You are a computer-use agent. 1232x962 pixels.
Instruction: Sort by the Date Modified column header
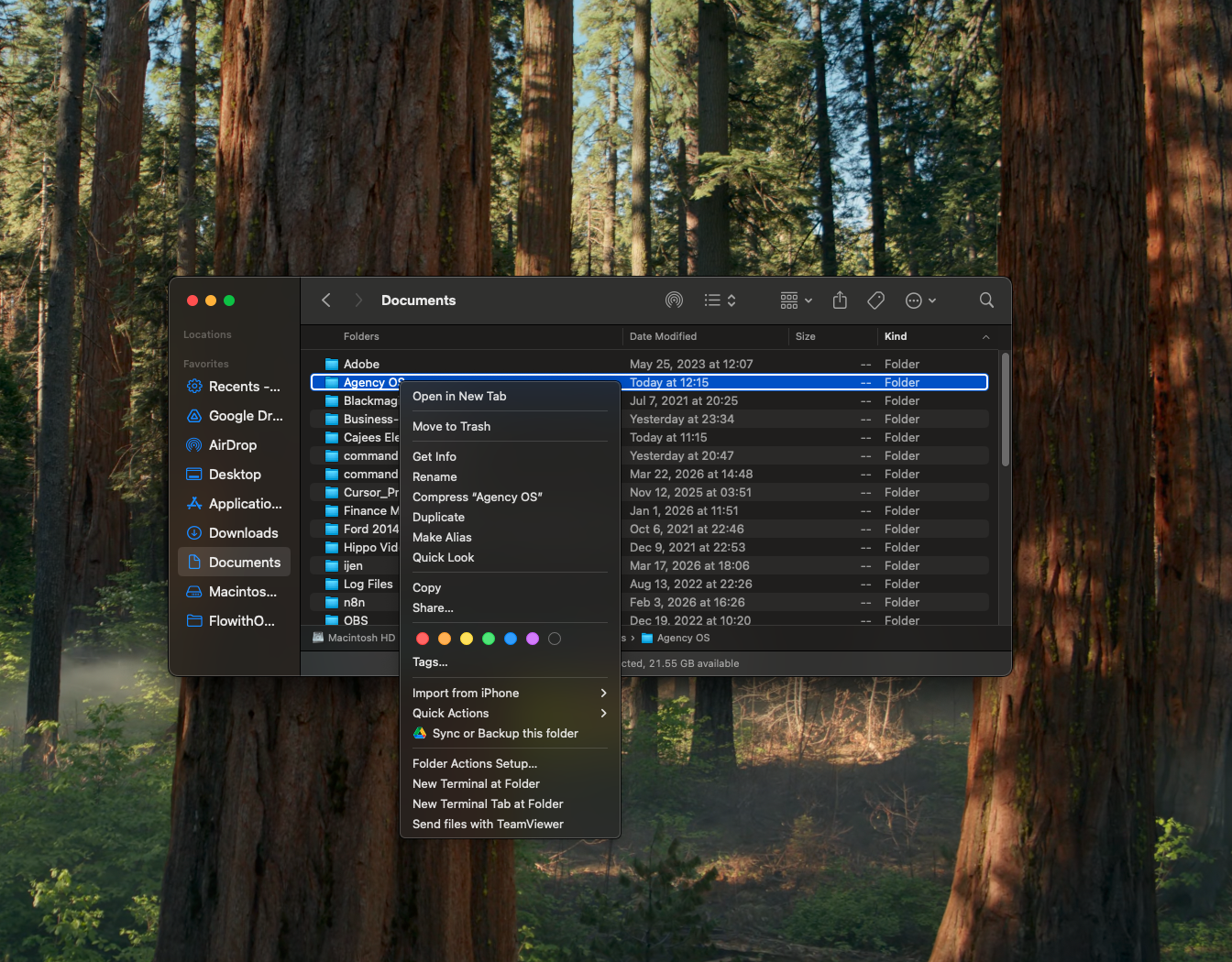[662, 336]
